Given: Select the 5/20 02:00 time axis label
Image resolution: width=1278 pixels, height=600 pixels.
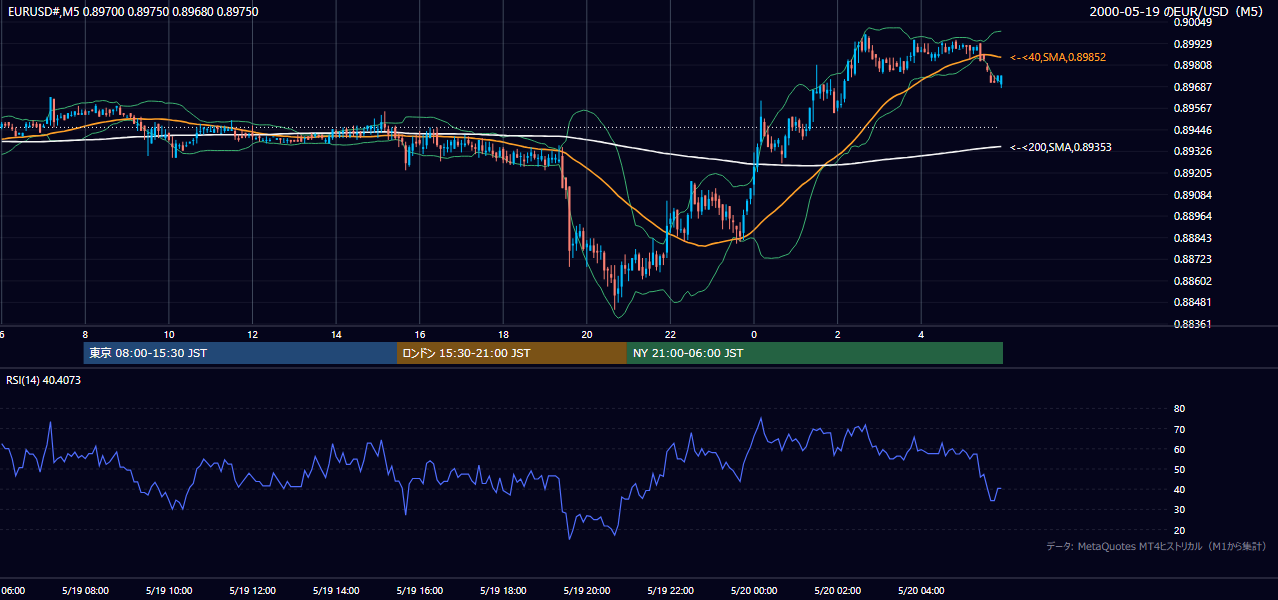Looking at the screenshot, I should [x=838, y=591].
